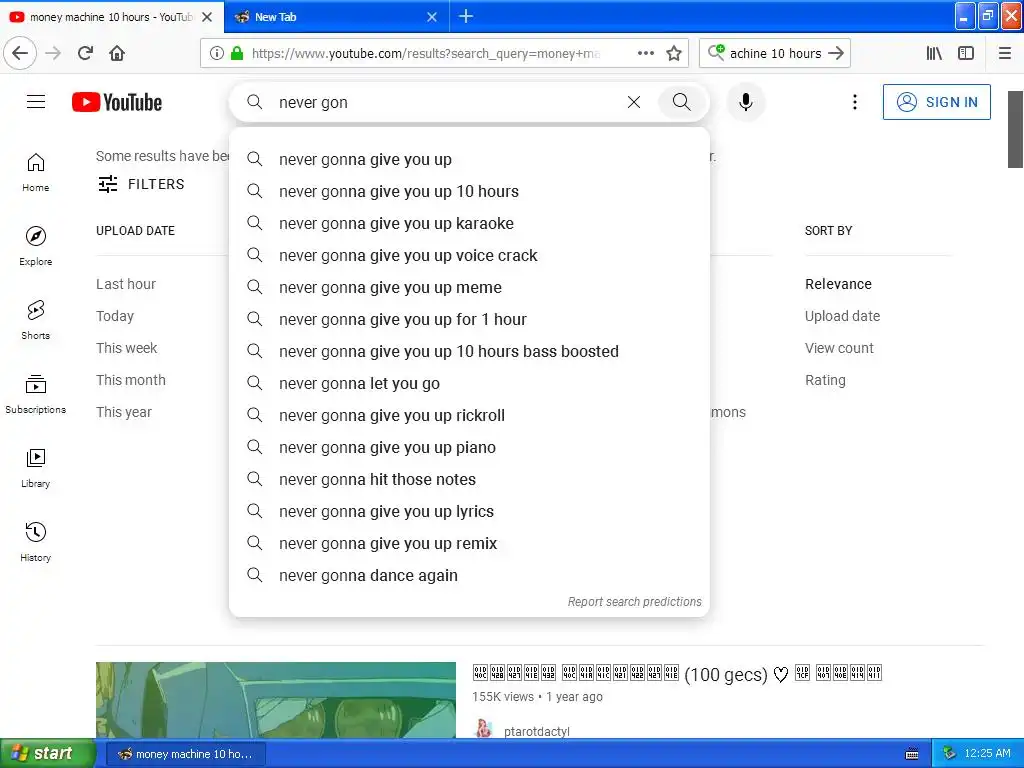Viewport: 1024px width, 768px height.
Task: Close the New Tab tab
Action: [x=432, y=17]
